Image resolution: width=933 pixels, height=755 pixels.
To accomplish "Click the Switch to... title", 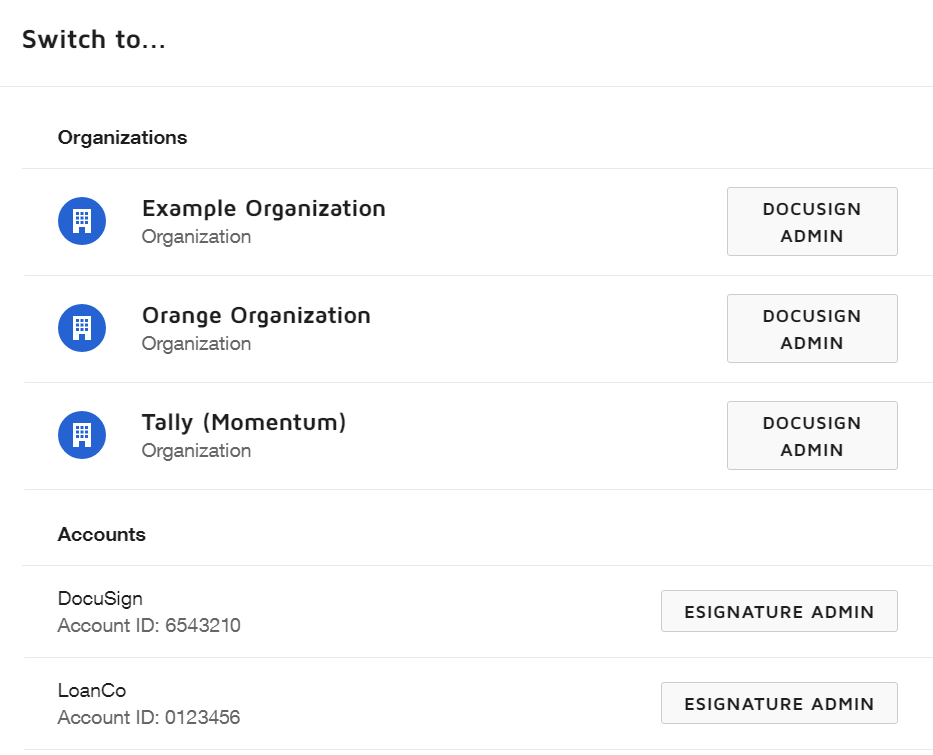I will (x=95, y=40).
